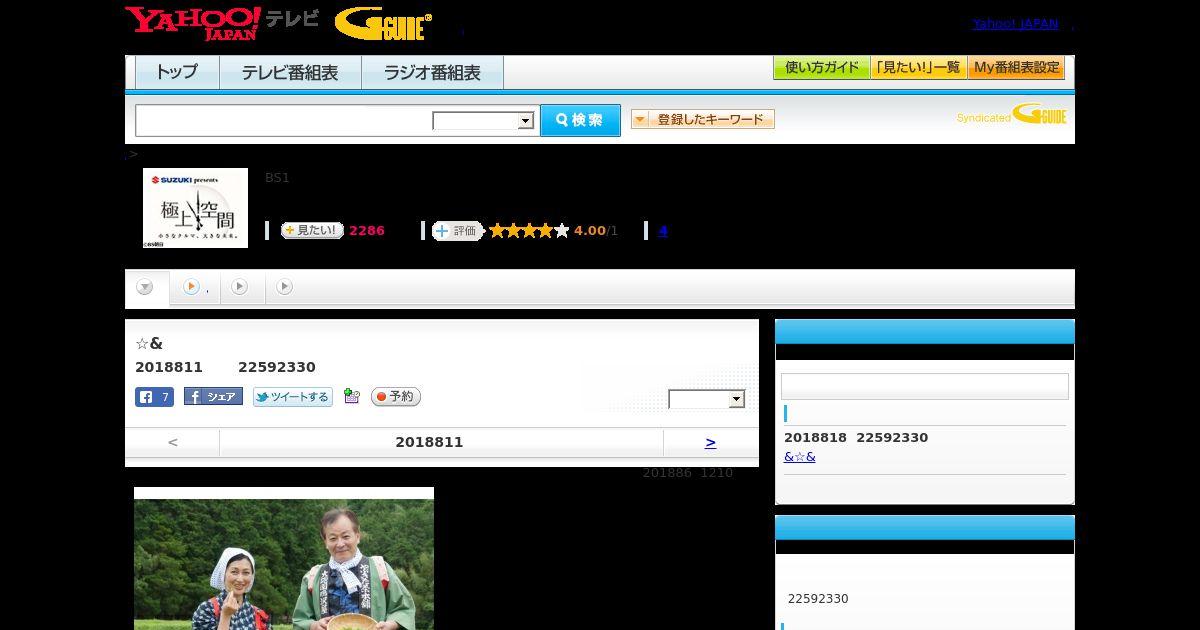Select the rating value 4.00

(590, 231)
